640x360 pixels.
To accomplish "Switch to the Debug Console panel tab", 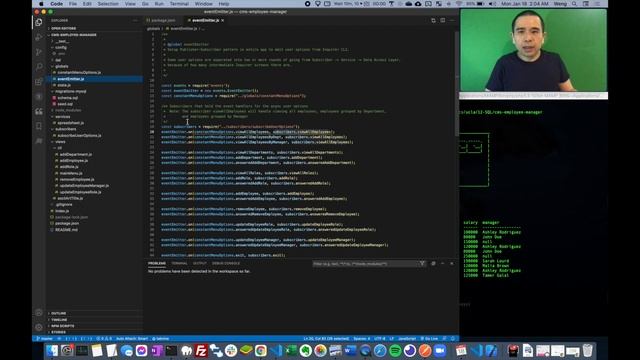I will tap(226, 263).
